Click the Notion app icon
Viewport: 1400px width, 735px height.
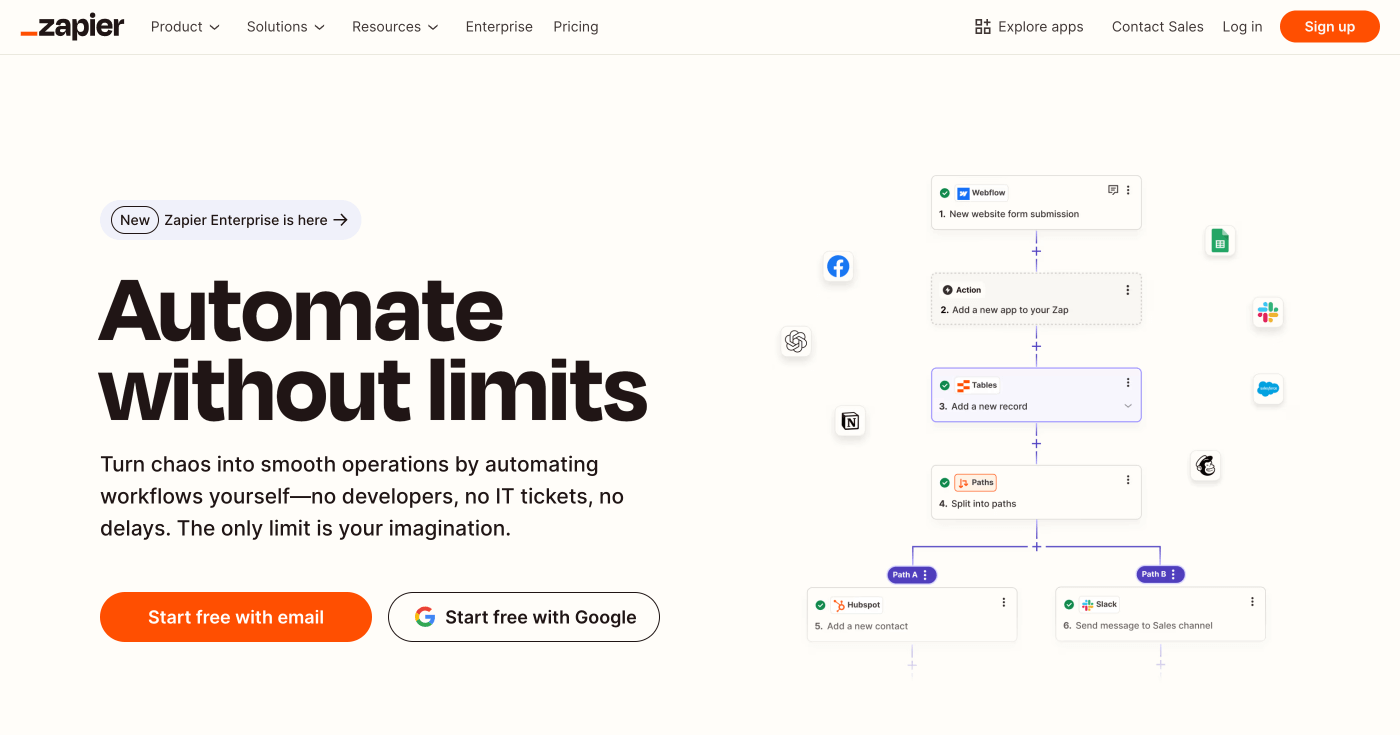pos(850,421)
